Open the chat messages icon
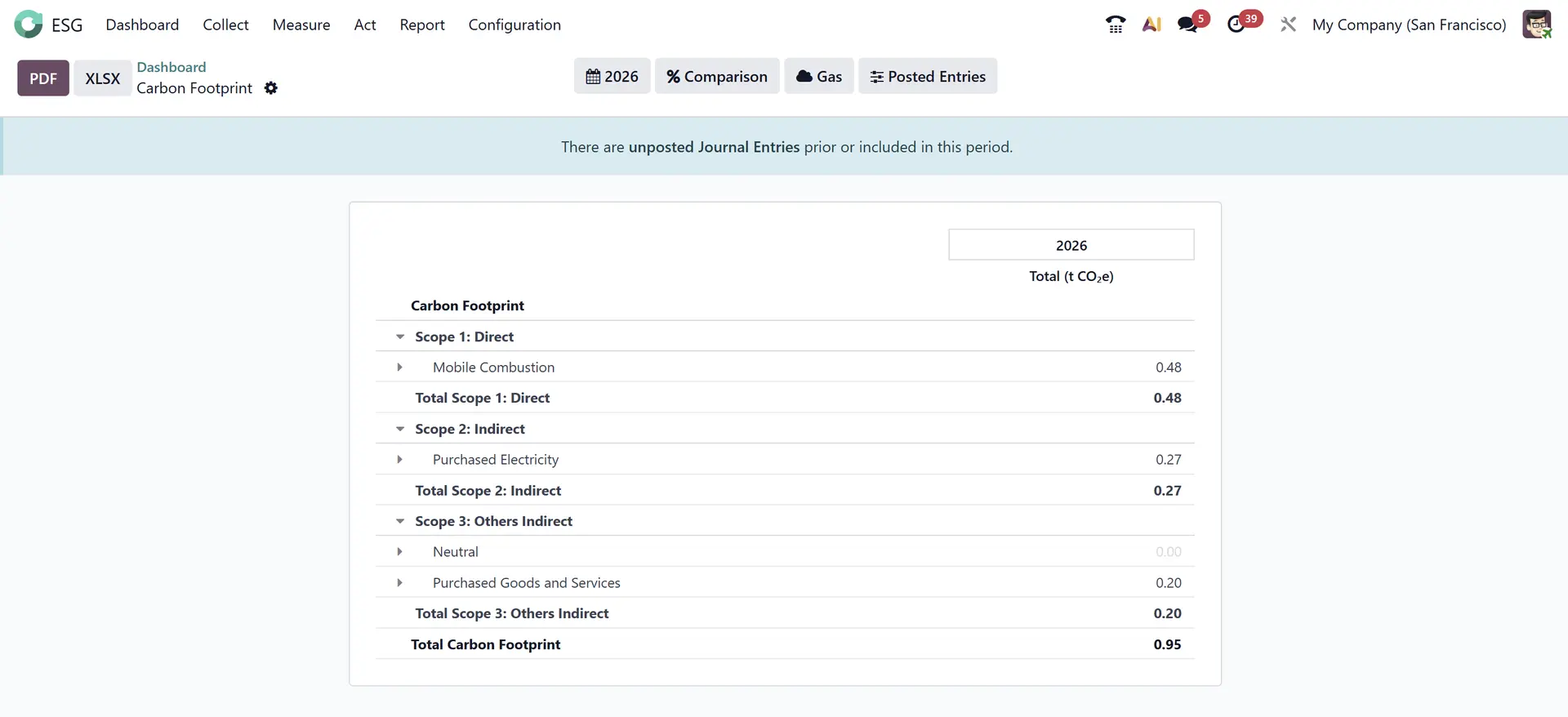The image size is (1568, 717). (x=1187, y=24)
